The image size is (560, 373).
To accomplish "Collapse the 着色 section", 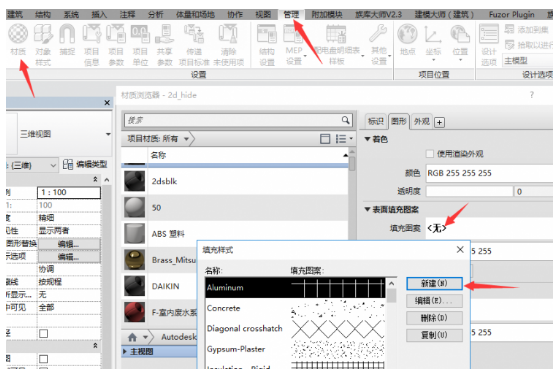I will pos(367,139).
